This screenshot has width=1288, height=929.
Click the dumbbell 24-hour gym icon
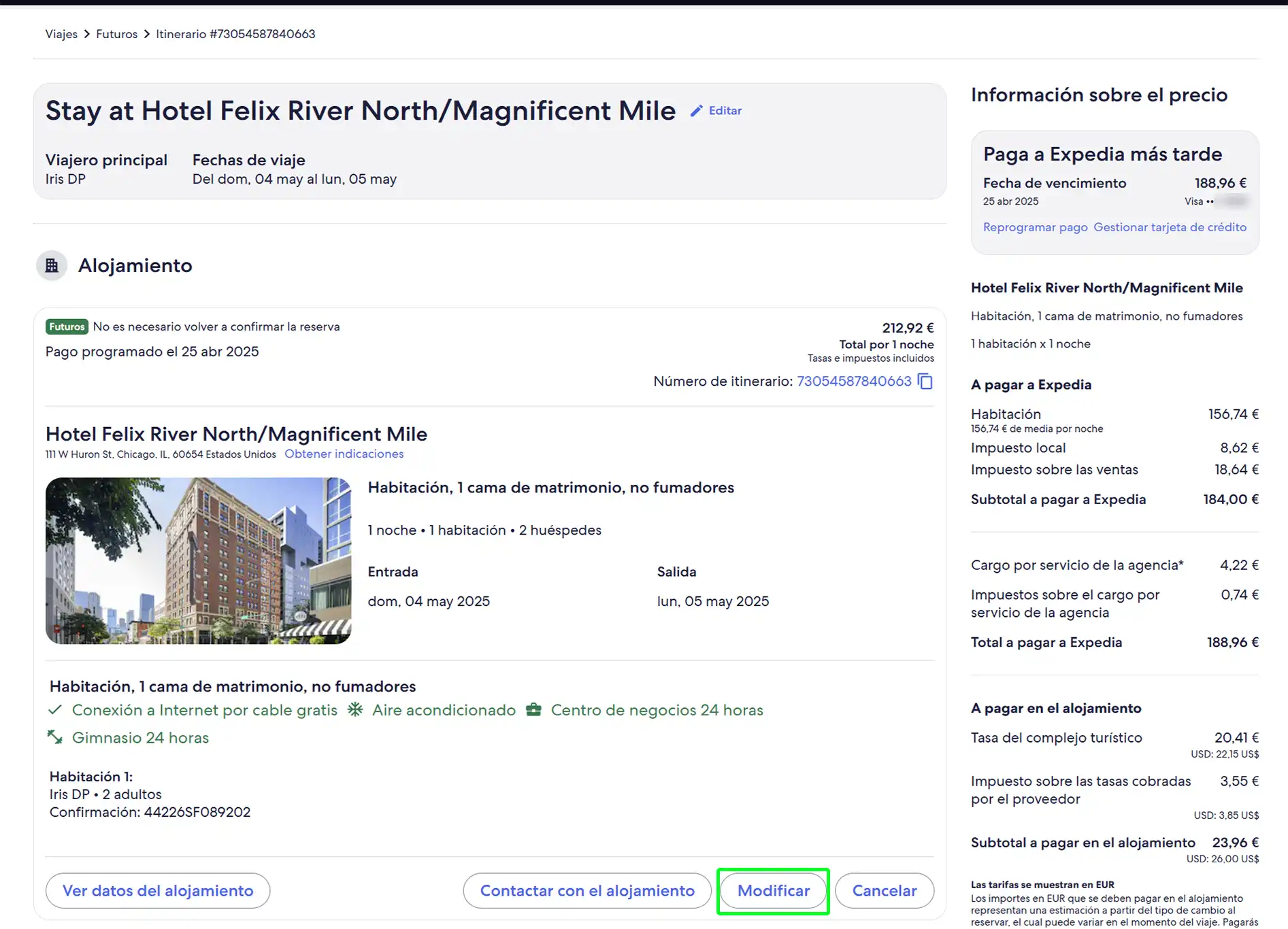(55, 737)
